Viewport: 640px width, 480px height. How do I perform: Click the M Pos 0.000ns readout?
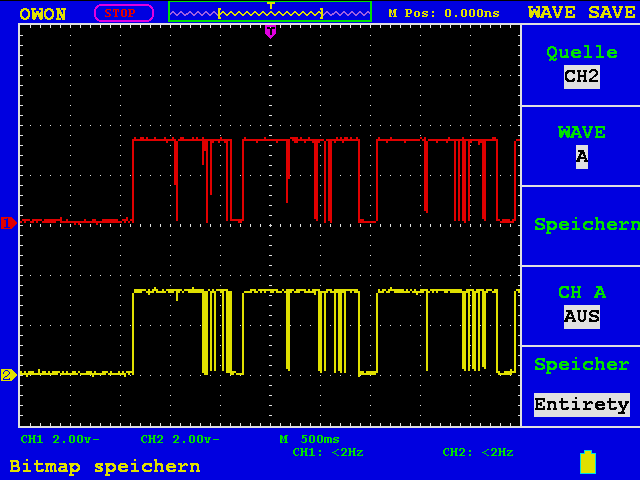(444, 13)
